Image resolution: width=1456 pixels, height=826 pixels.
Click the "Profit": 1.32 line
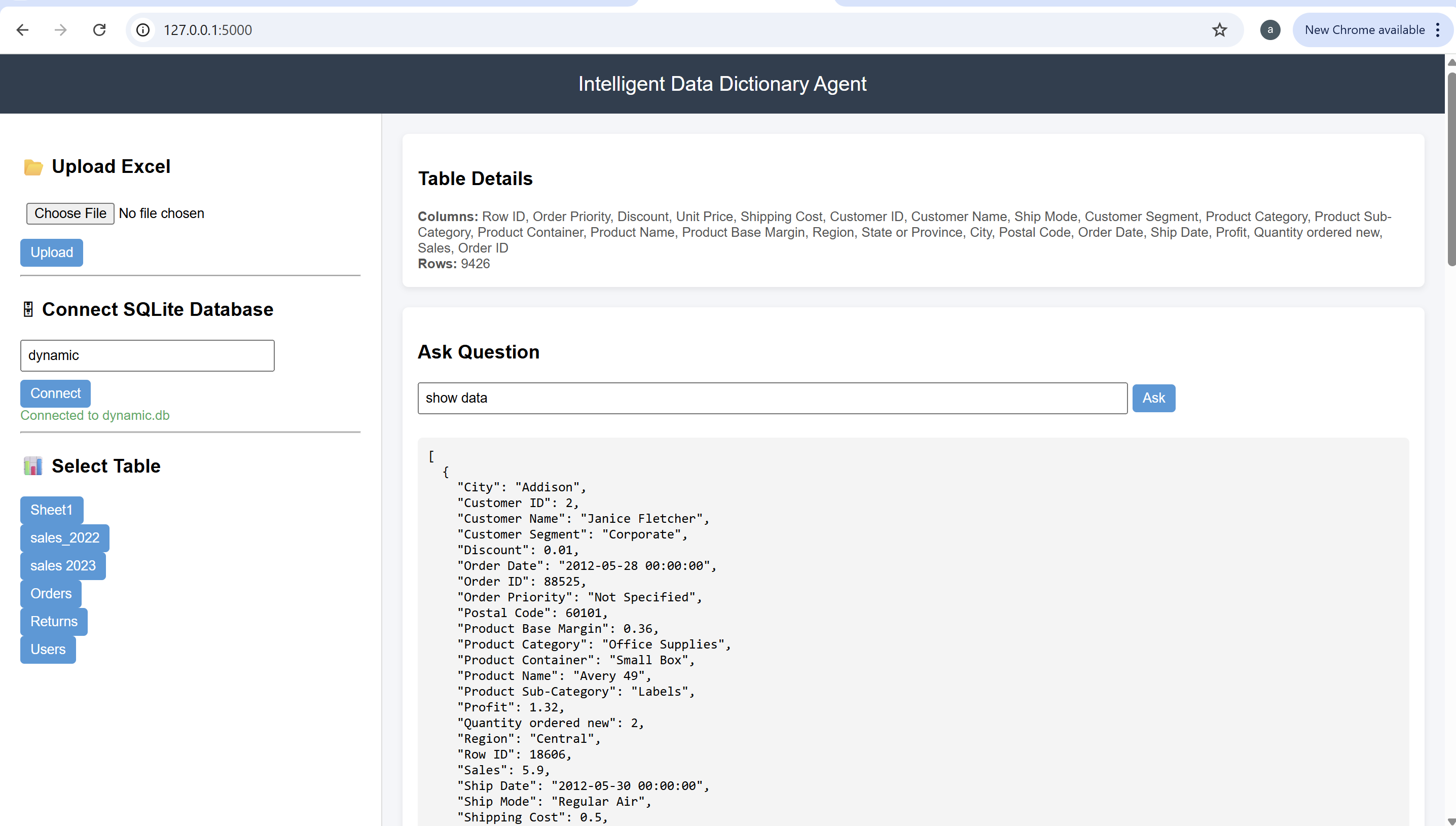point(511,707)
